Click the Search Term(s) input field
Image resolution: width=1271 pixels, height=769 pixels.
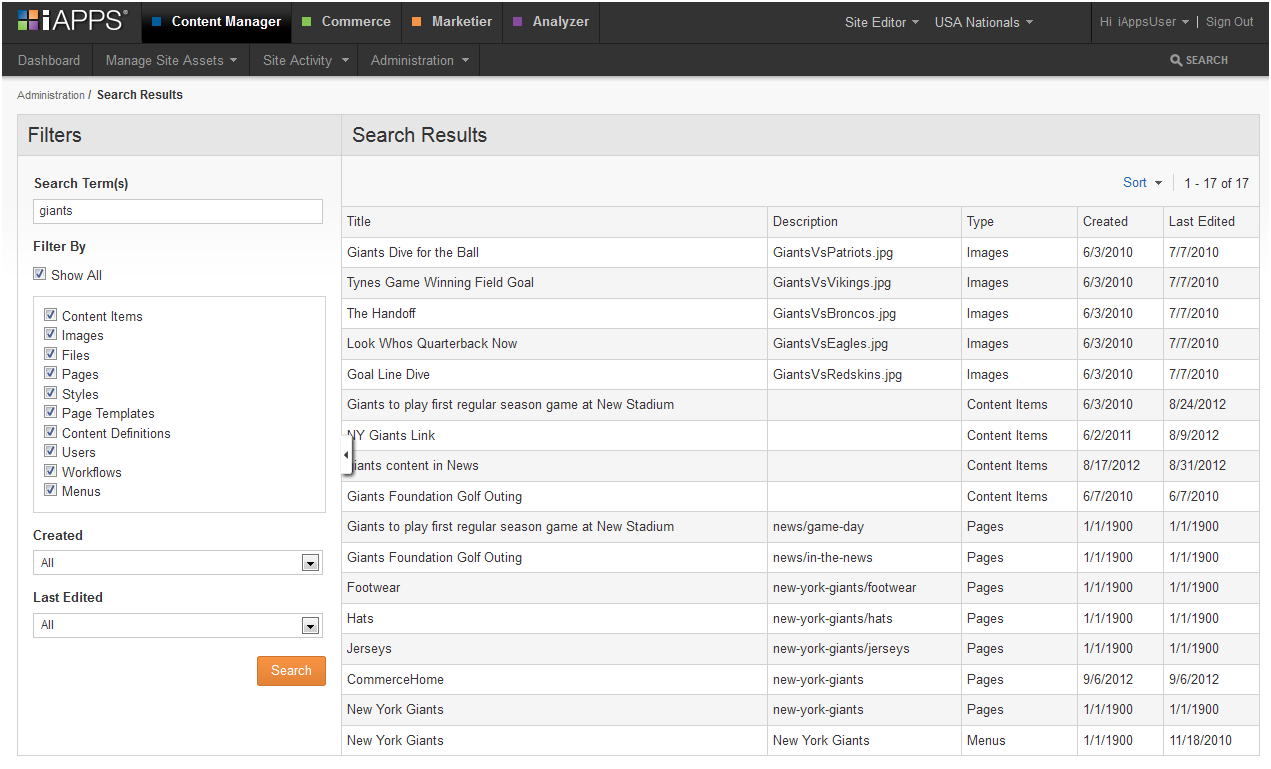click(x=178, y=211)
